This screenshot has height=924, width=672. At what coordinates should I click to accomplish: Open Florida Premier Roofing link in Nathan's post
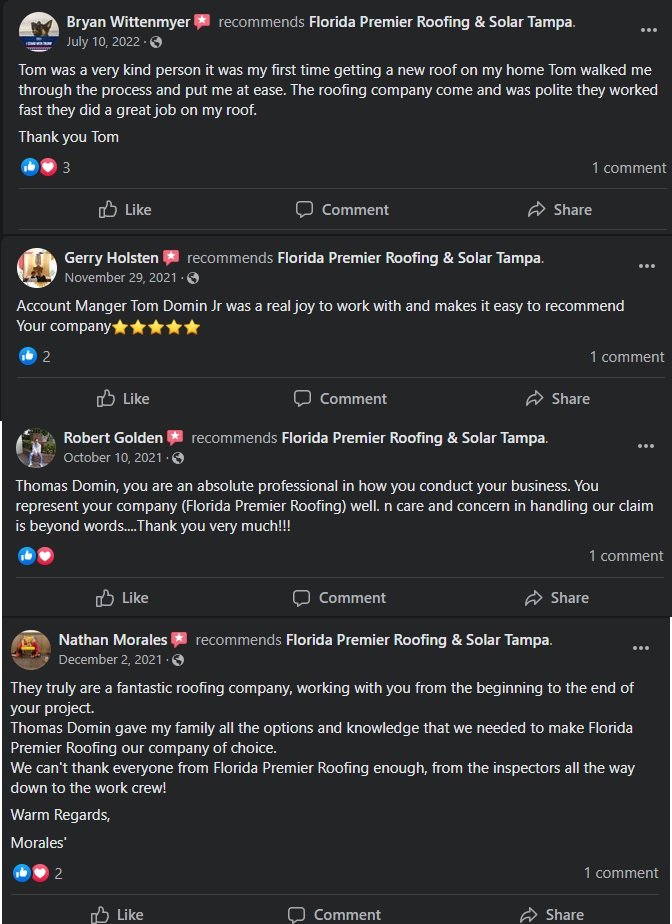point(418,640)
